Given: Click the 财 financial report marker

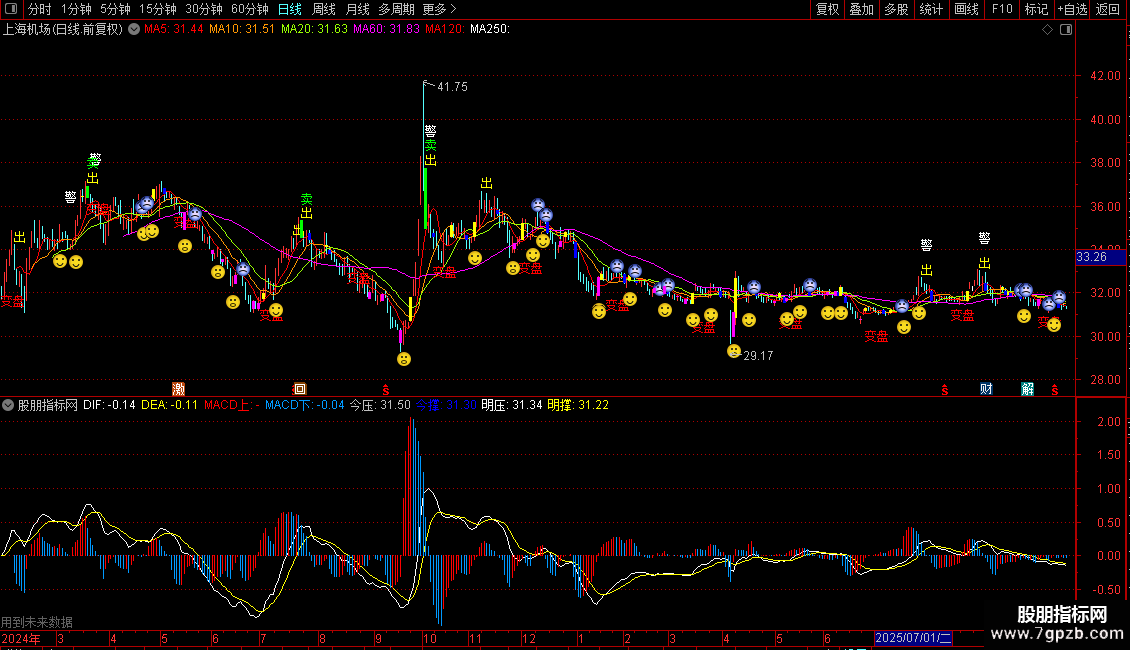Looking at the screenshot, I should [x=986, y=388].
